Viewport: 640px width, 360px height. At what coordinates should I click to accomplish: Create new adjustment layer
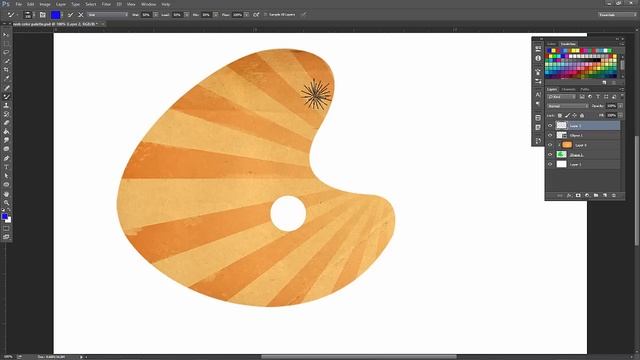(x=587, y=196)
